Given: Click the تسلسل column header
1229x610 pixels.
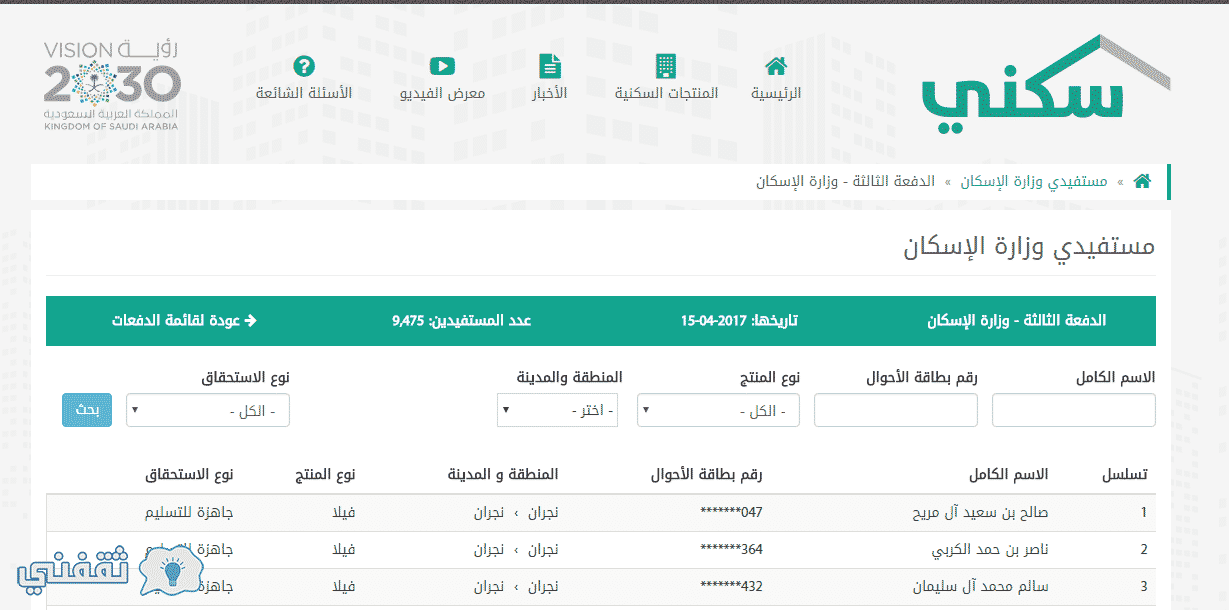Looking at the screenshot, I should tap(1124, 474).
